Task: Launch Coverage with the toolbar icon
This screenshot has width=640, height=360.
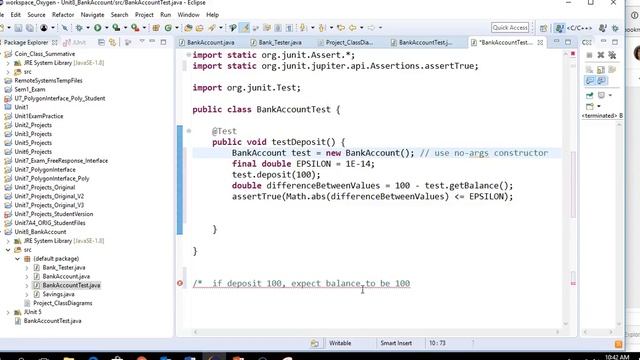Action: click(x=116, y=28)
